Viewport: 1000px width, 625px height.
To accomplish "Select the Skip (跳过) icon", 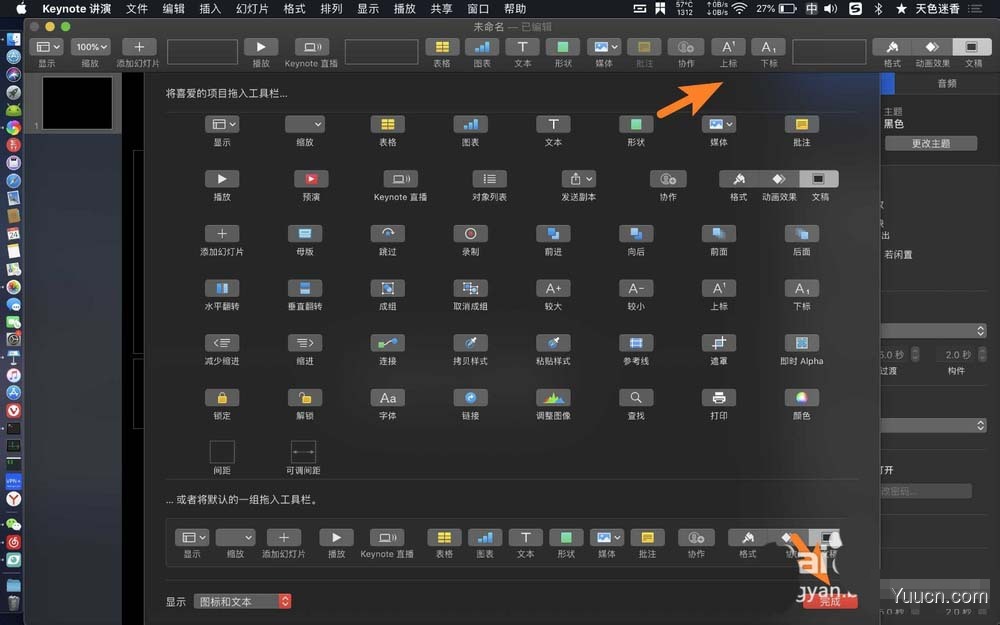I will (387, 234).
